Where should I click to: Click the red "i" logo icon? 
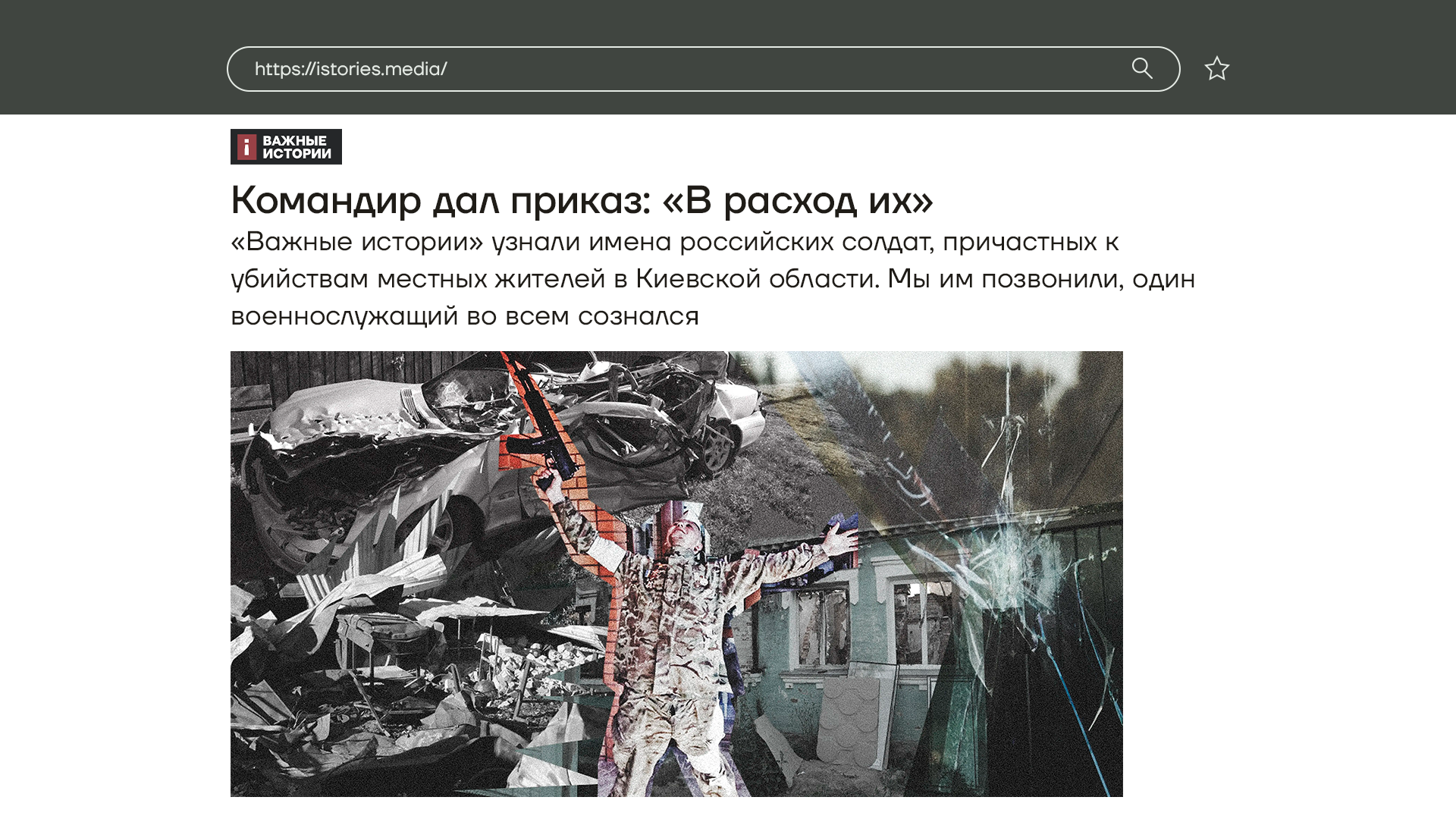click(x=246, y=147)
